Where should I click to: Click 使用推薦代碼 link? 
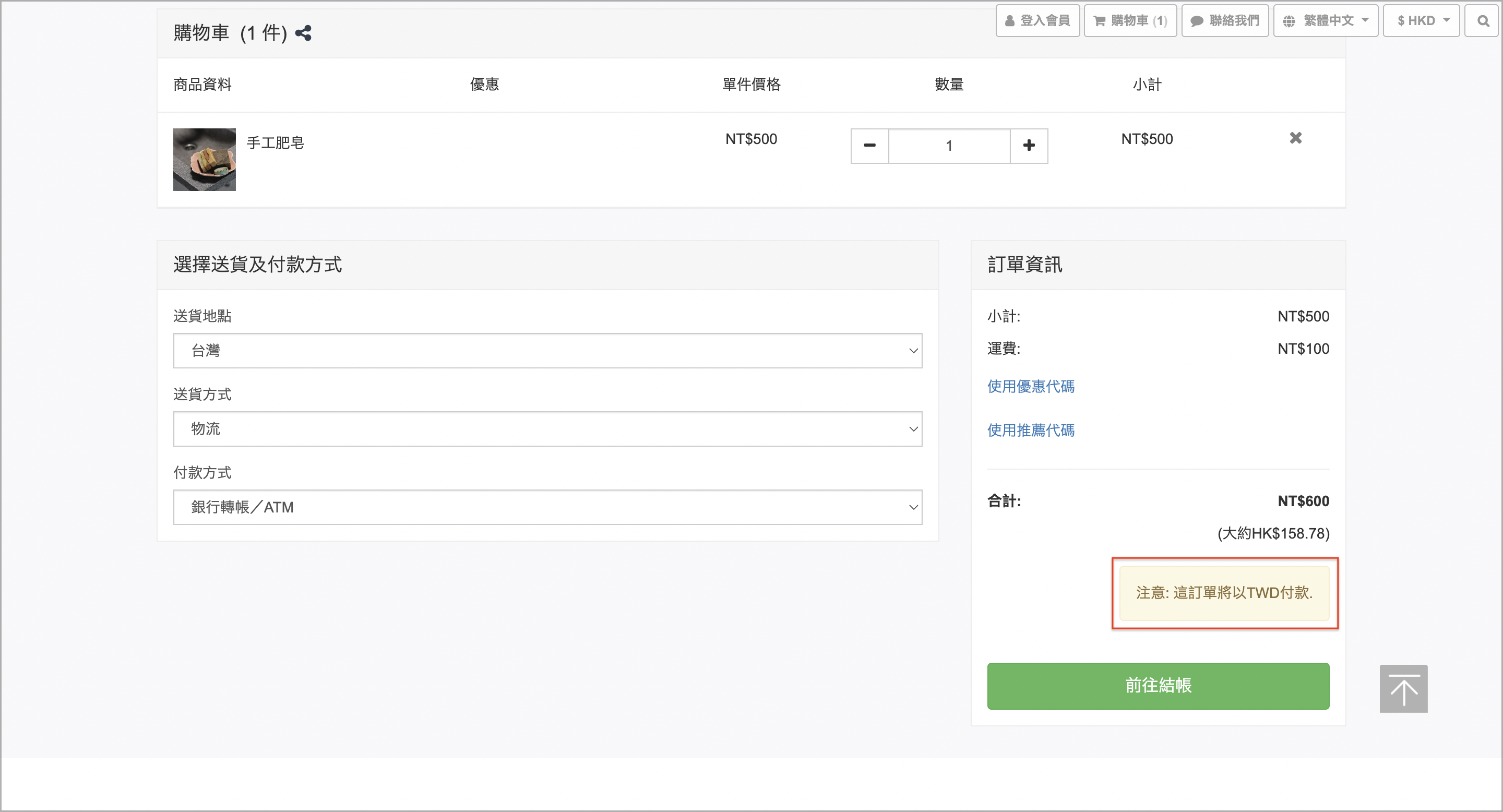coord(1030,430)
